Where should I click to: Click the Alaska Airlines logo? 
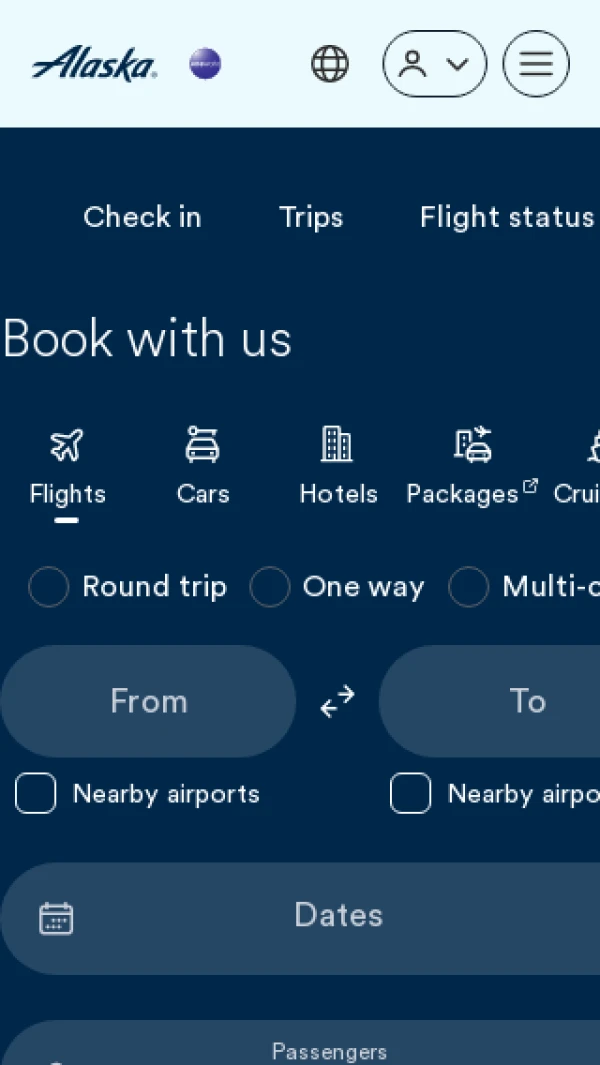(x=94, y=64)
